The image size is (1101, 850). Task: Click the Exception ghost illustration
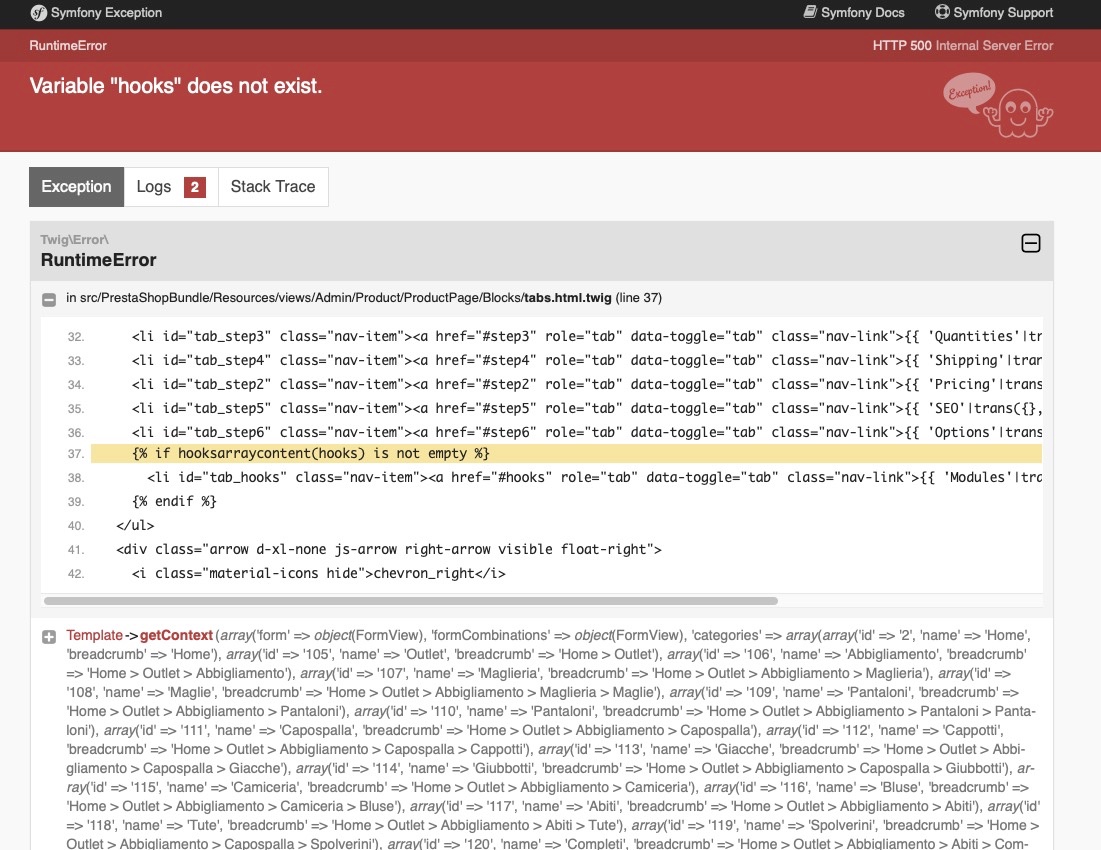coord(998,105)
